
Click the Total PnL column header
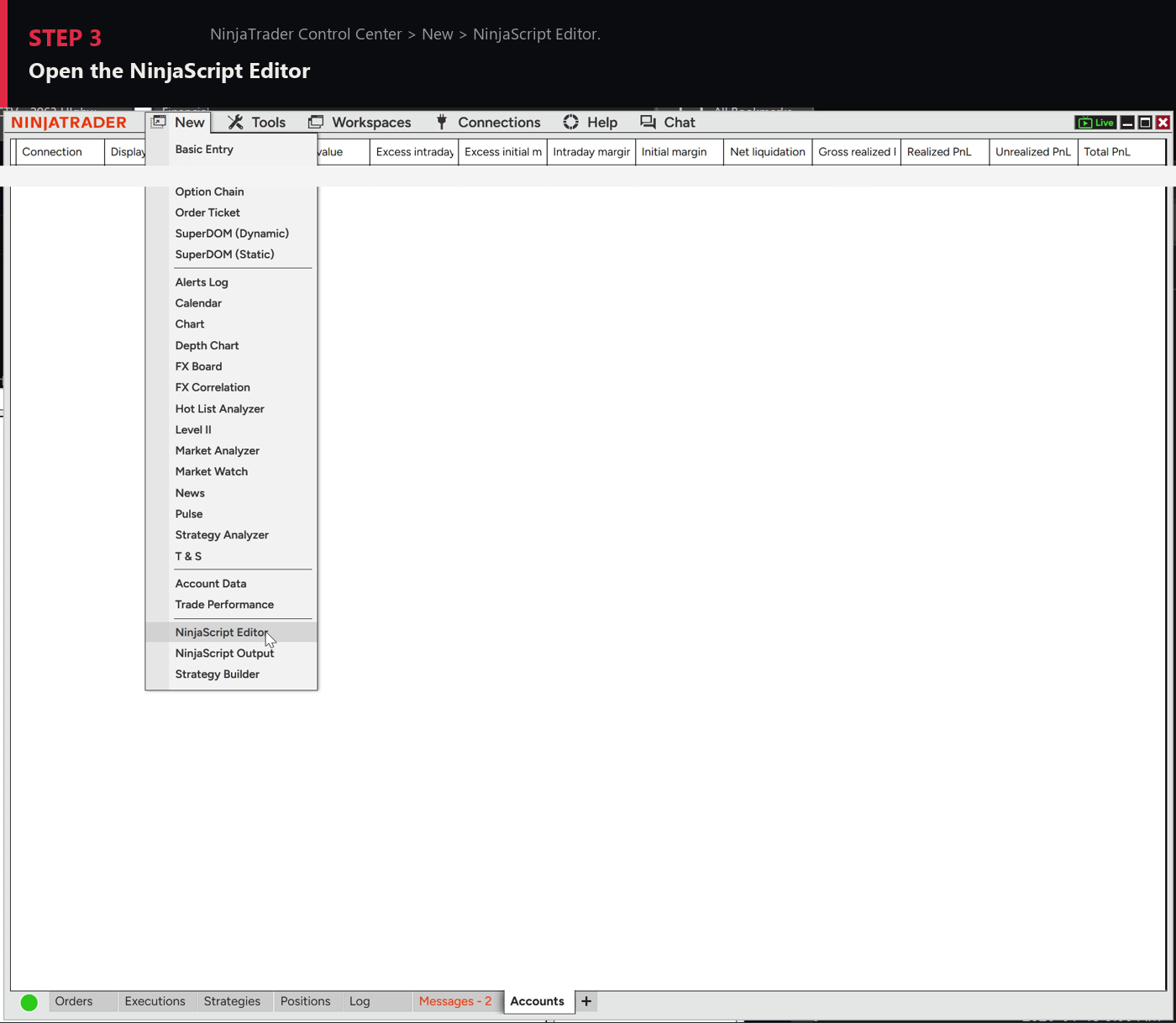coord(1122,152)
